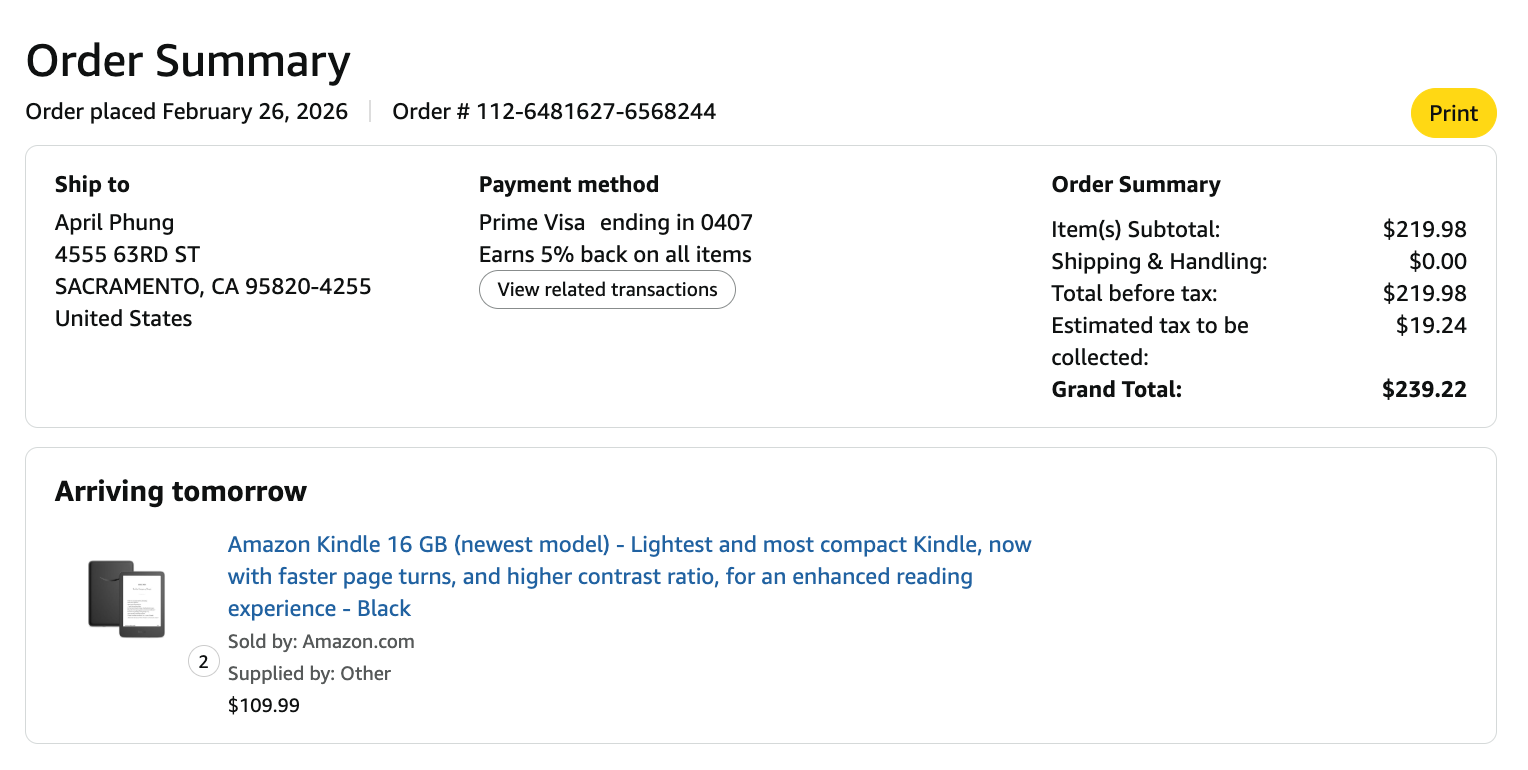Click the Item(s) Subtotal value $219.98
Screen dimensions: 1528x770
click(x=1424, y=229)
